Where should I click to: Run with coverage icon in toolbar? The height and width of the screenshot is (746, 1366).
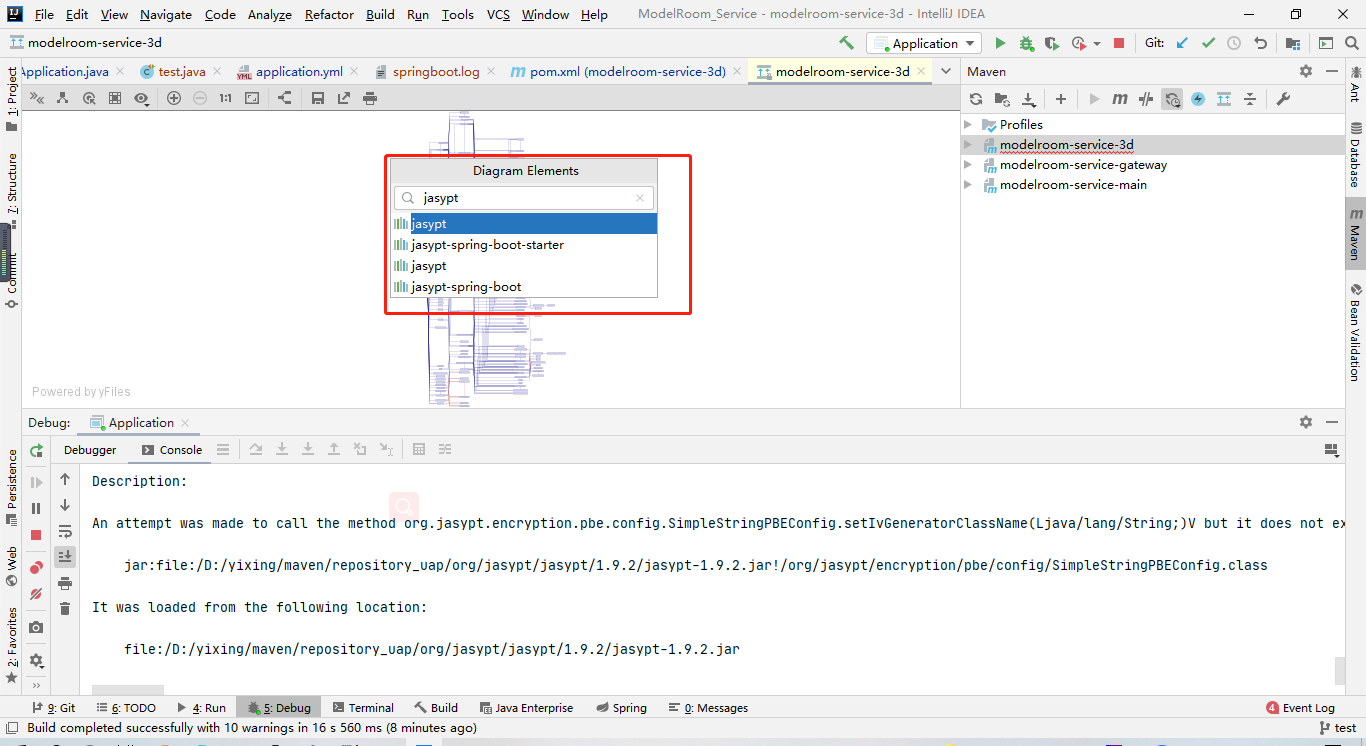pos(1051,43)
